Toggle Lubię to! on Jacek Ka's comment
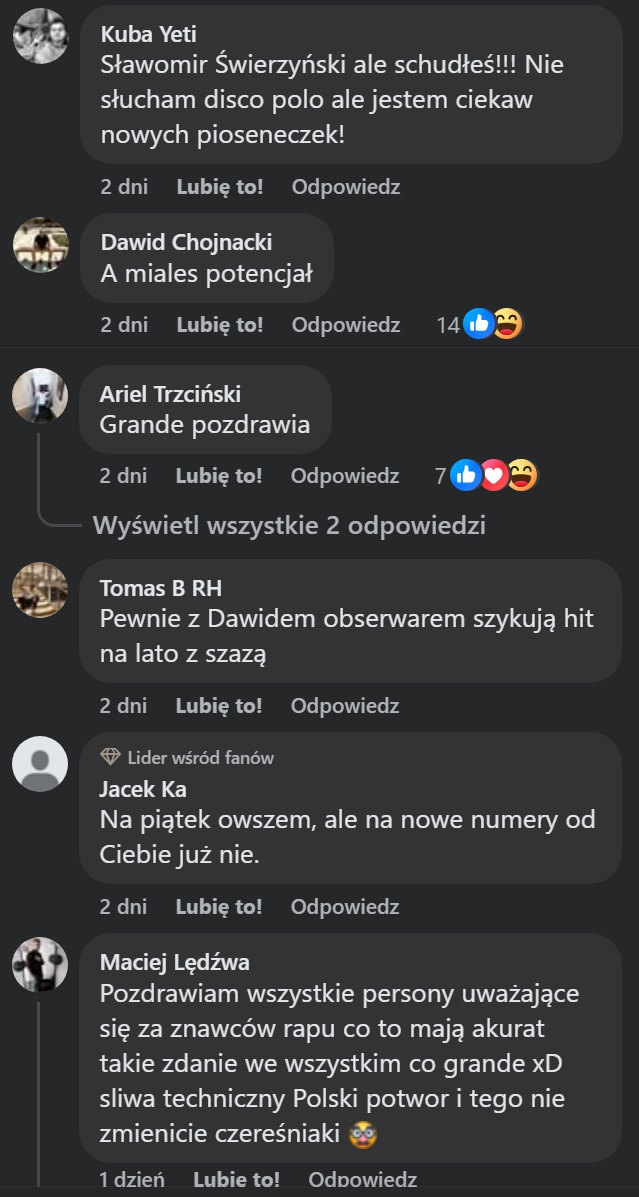The image size is (639, 1197). coord(219,907)
